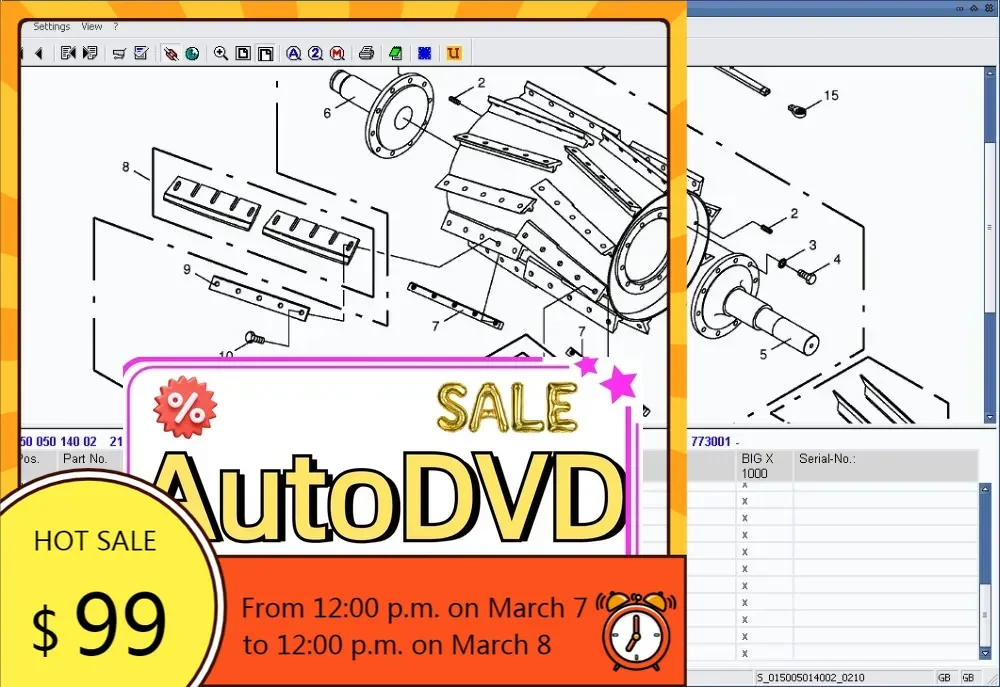Click the blue 773001 text
The width and height of the screenshot is (1000, 687).
tap(710, 441)
